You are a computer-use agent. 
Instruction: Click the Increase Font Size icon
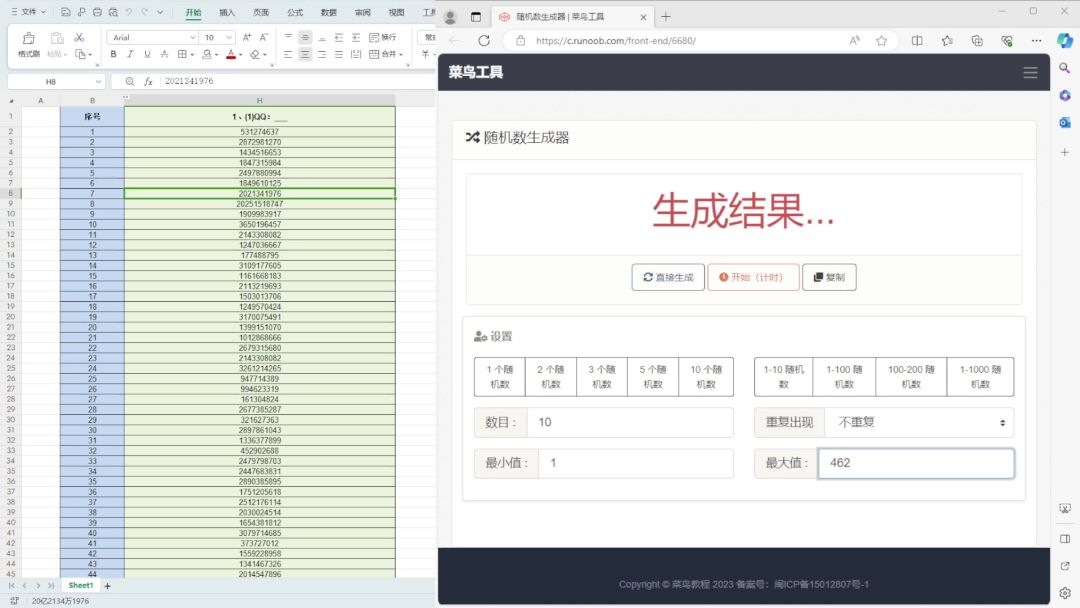[x=247, y=37]
